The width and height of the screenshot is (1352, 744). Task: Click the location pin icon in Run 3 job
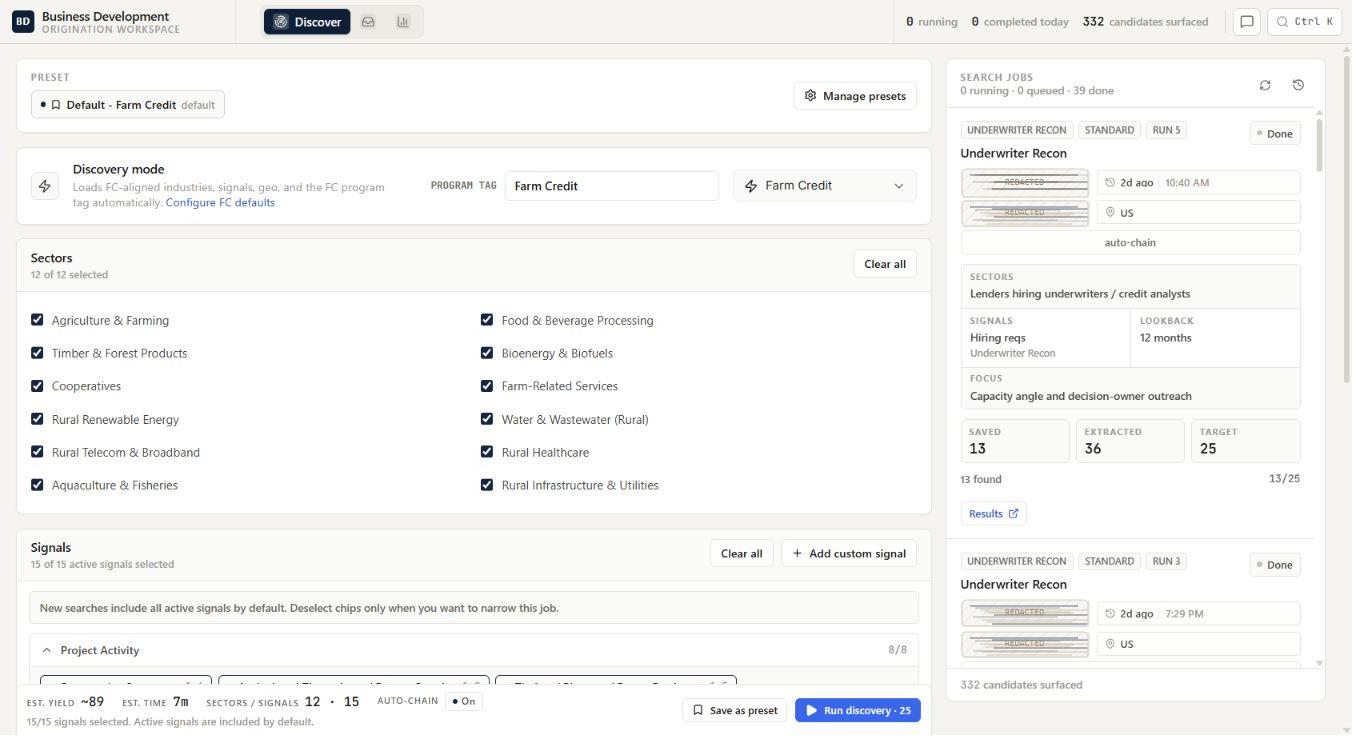1110,644
